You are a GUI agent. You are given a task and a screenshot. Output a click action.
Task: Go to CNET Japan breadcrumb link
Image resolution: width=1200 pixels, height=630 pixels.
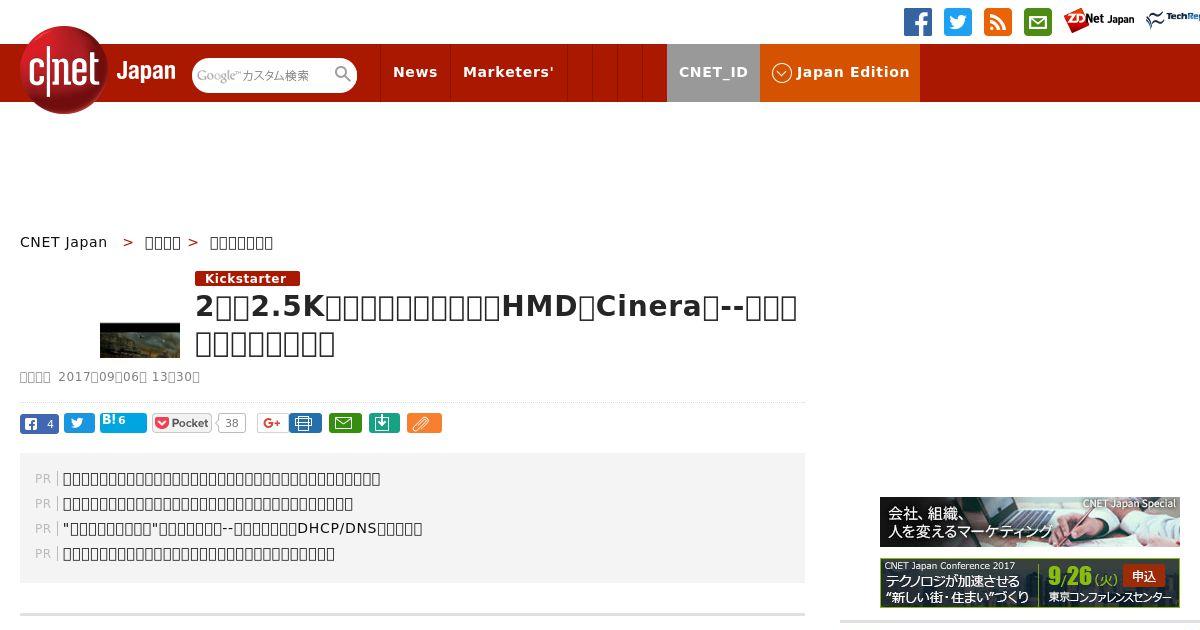click(x=64, y=242)
